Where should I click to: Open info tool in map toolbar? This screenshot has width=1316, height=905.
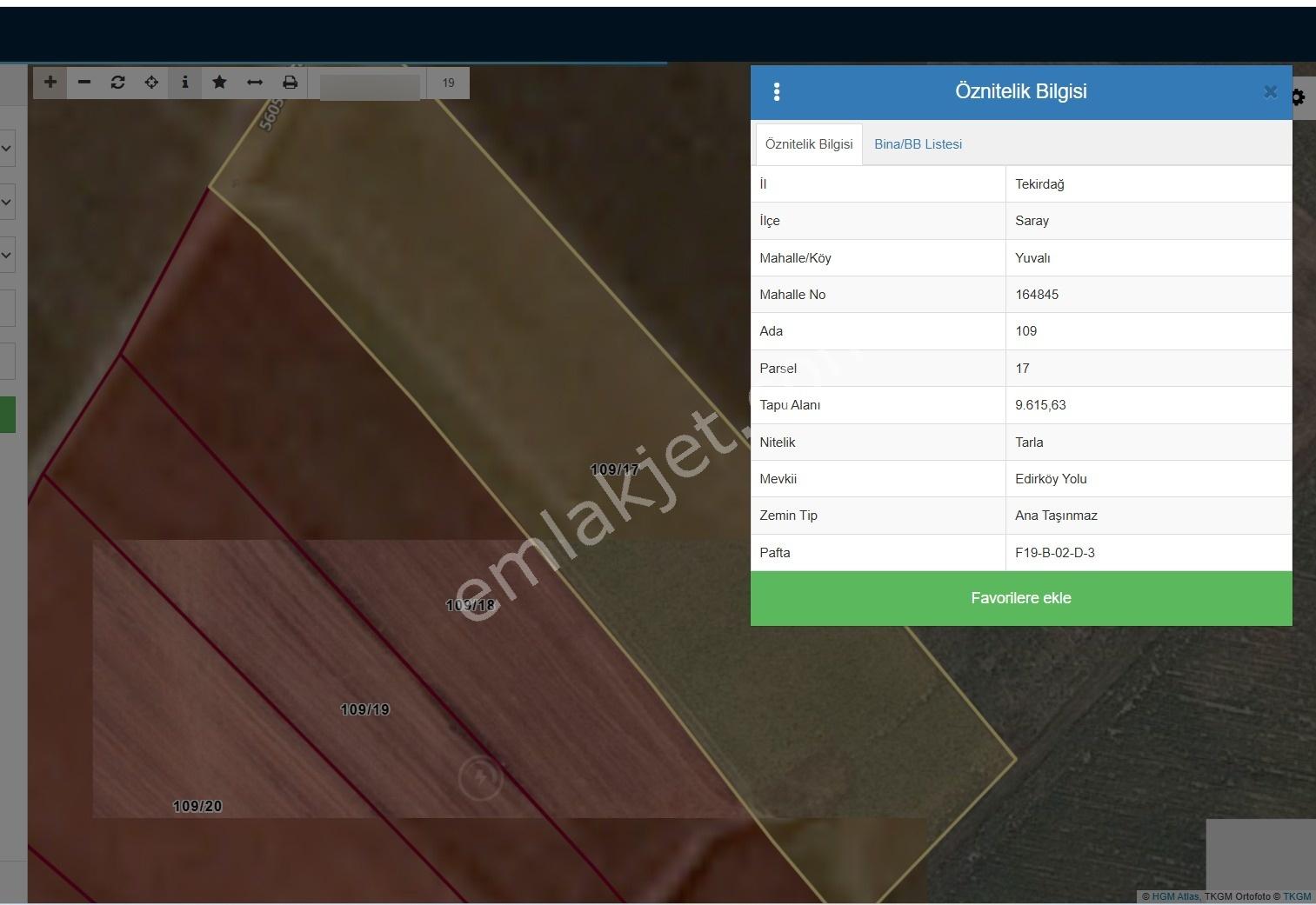point(185,83)
